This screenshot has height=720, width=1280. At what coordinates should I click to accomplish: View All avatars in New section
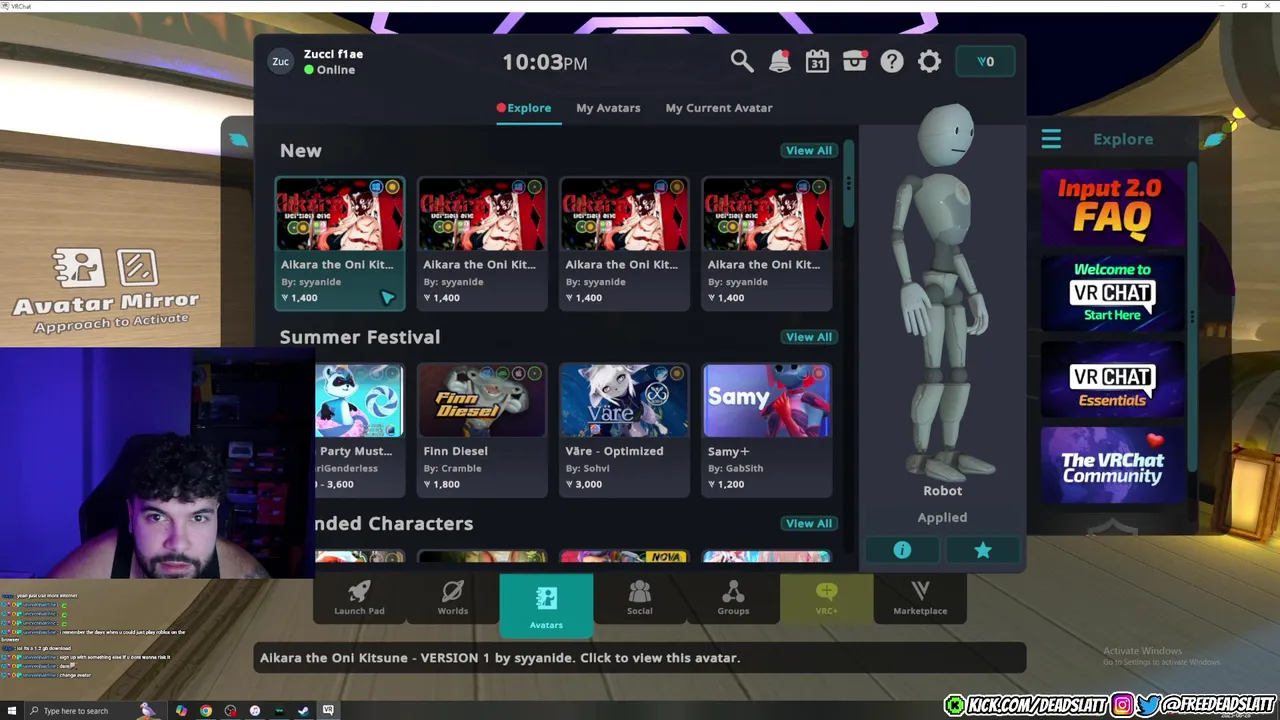(x=808, y=151)
